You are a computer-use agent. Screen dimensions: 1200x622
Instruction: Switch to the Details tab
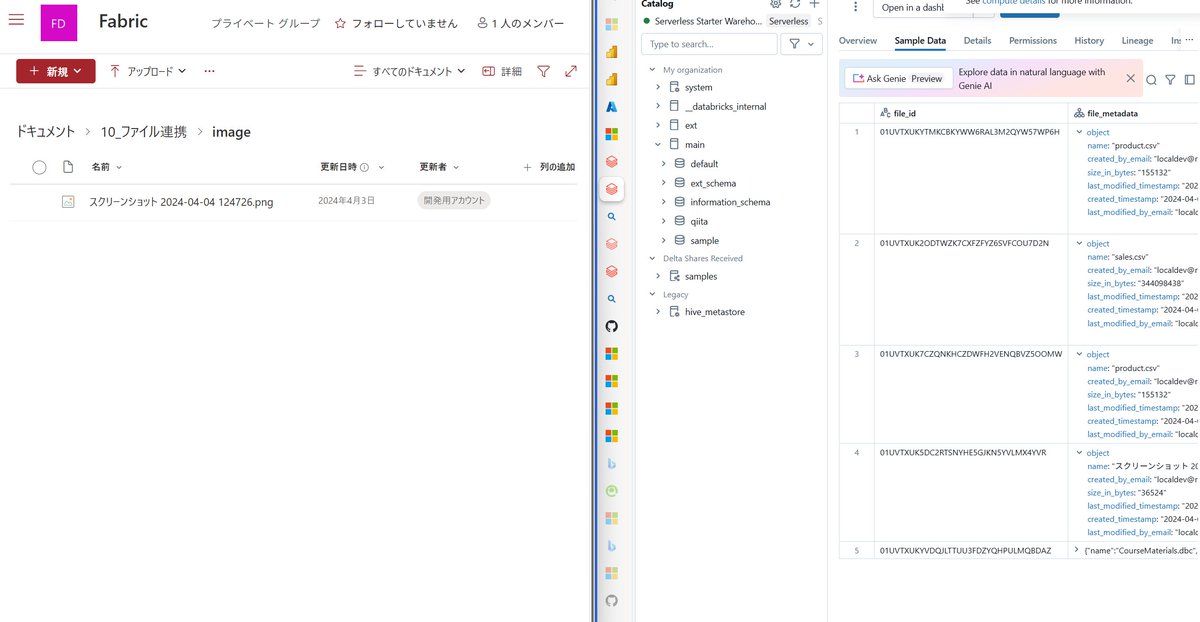977,41
